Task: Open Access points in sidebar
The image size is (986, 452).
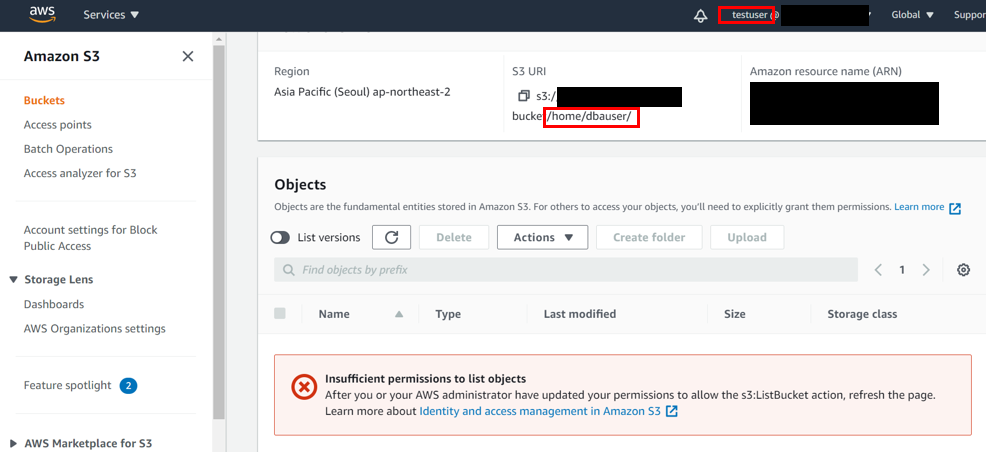Action: click(58, 124)
